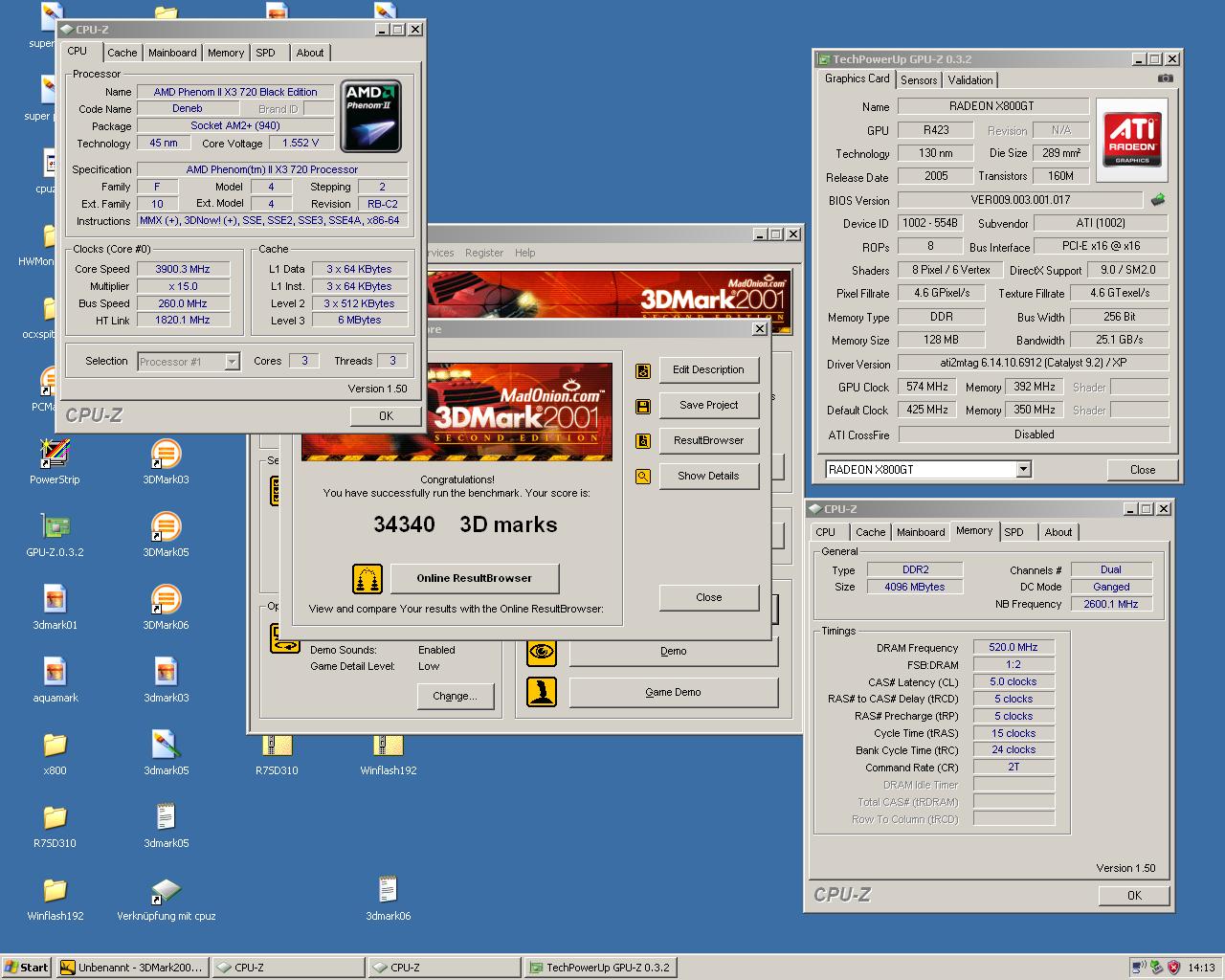Click the Show Details magnifier icon

pyautogui.click(x=643, y=476)
